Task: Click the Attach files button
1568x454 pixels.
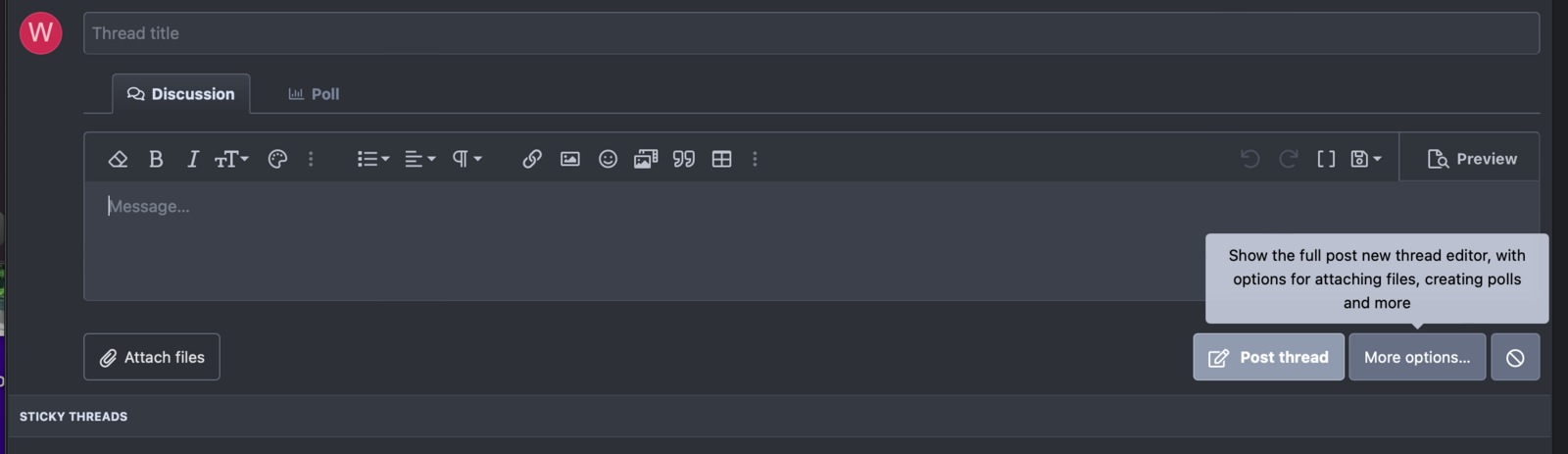Action: point(152,357)
